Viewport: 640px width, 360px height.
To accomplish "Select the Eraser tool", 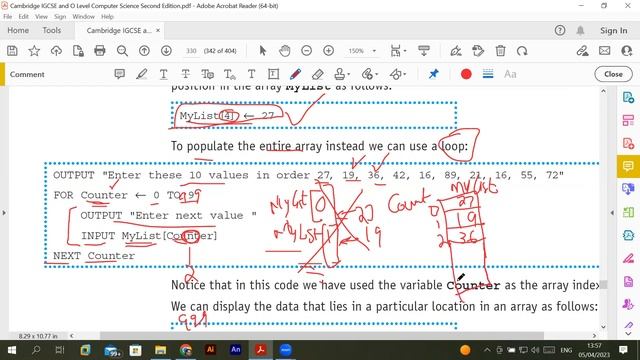I will point(318,74).
